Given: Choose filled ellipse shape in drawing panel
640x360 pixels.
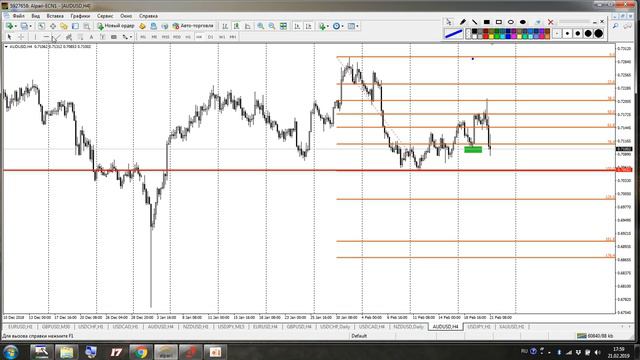Looking at the screenshot, I should 523,22.
